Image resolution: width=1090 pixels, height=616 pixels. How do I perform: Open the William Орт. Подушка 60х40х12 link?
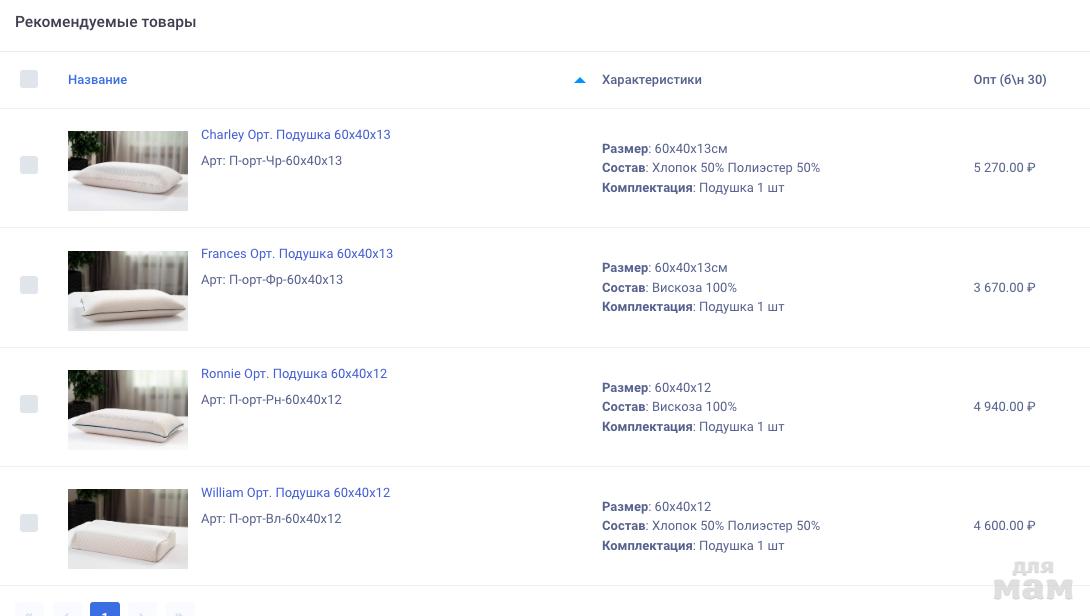point(295,493)
